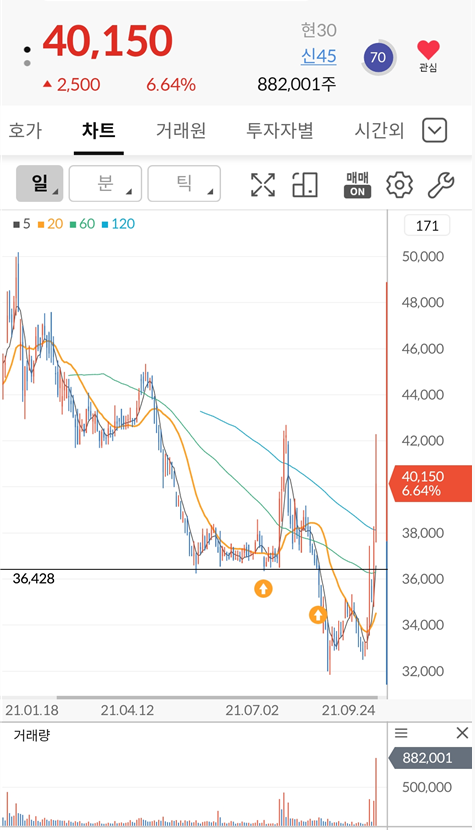Open the circular 70 score badge

(x=378, y=57)
